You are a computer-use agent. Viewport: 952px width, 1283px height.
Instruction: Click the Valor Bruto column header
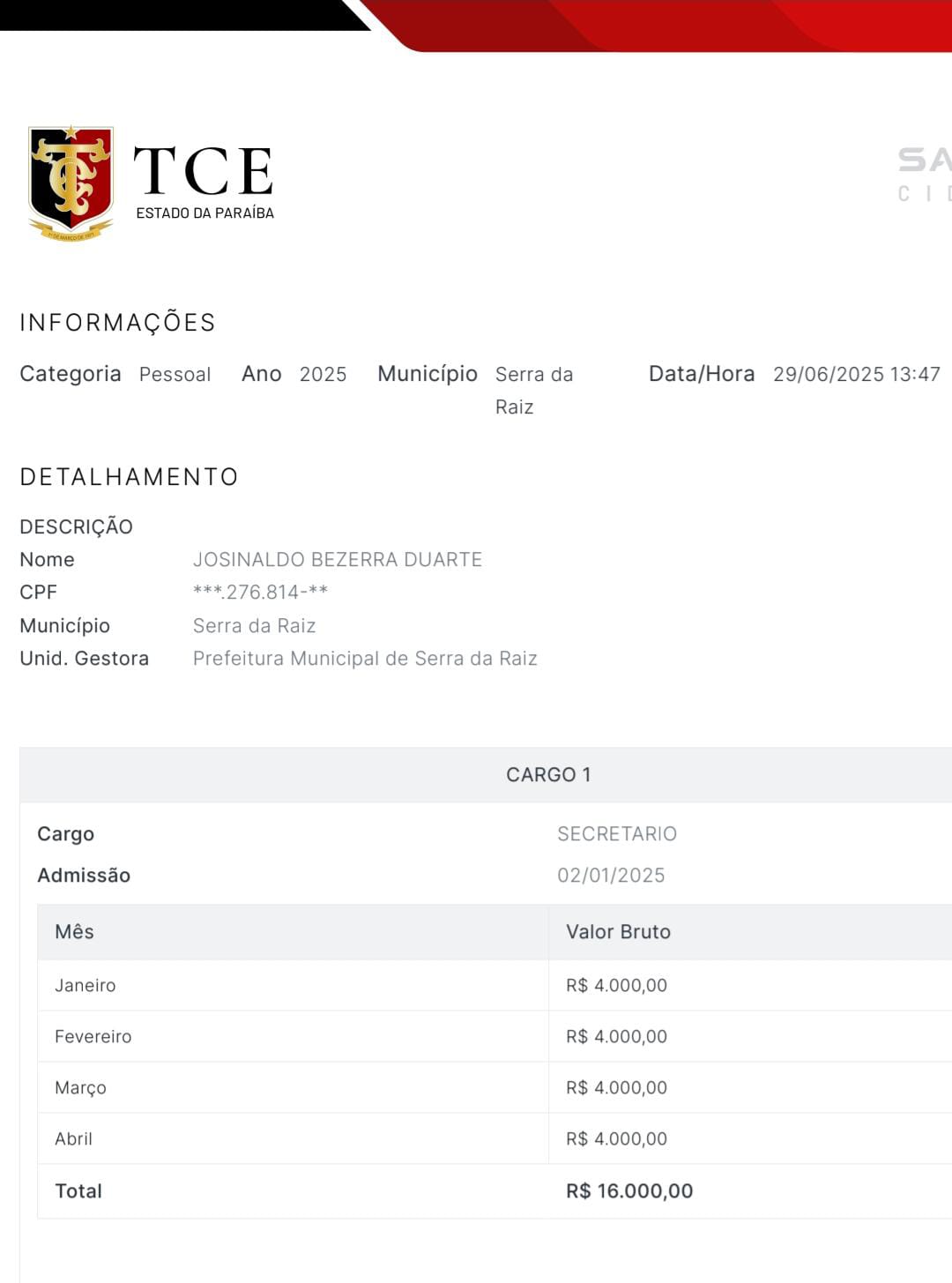618,932
